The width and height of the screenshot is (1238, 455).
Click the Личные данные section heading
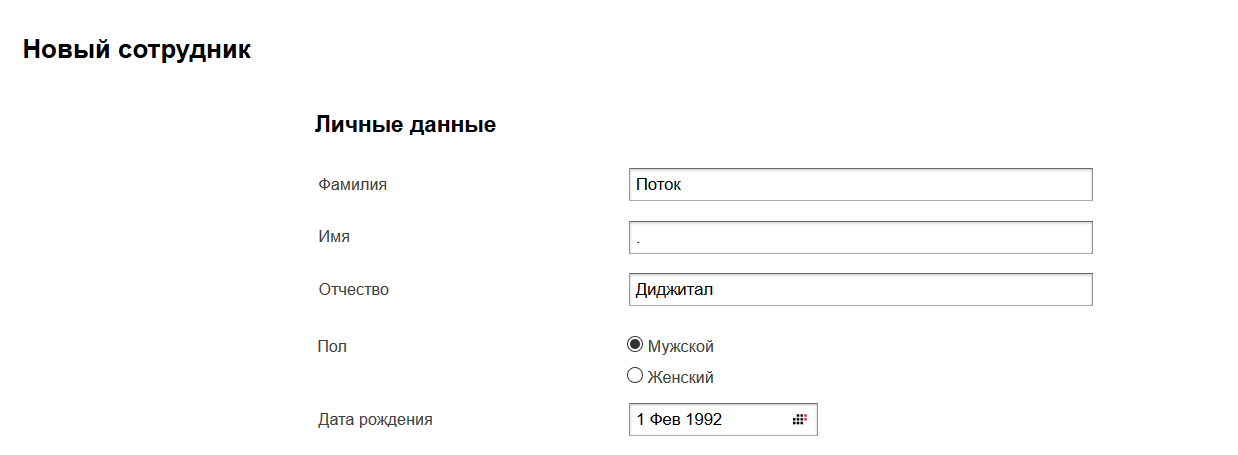click(x=405, y=125)
